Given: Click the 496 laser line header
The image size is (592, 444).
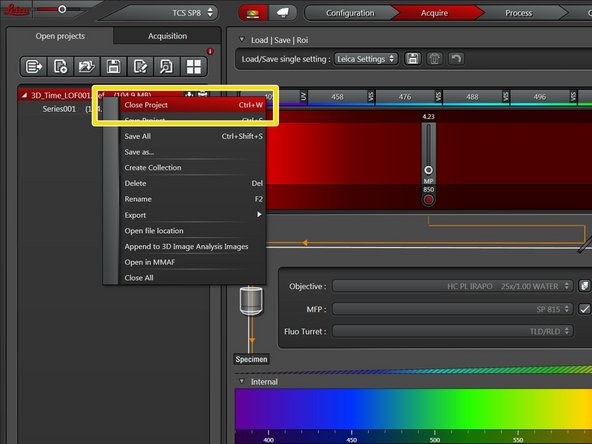Looking at the screenshot, I should tap(540, 97).
